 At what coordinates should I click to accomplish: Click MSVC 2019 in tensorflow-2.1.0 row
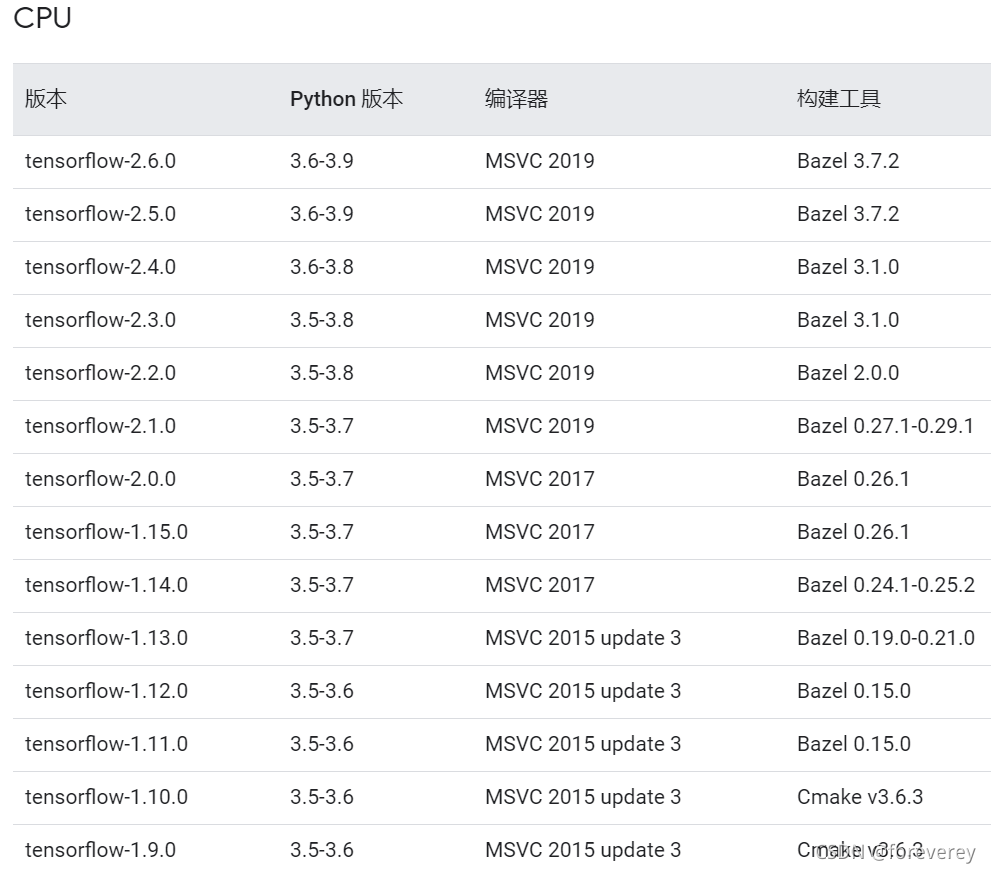(x=540, y=427)
